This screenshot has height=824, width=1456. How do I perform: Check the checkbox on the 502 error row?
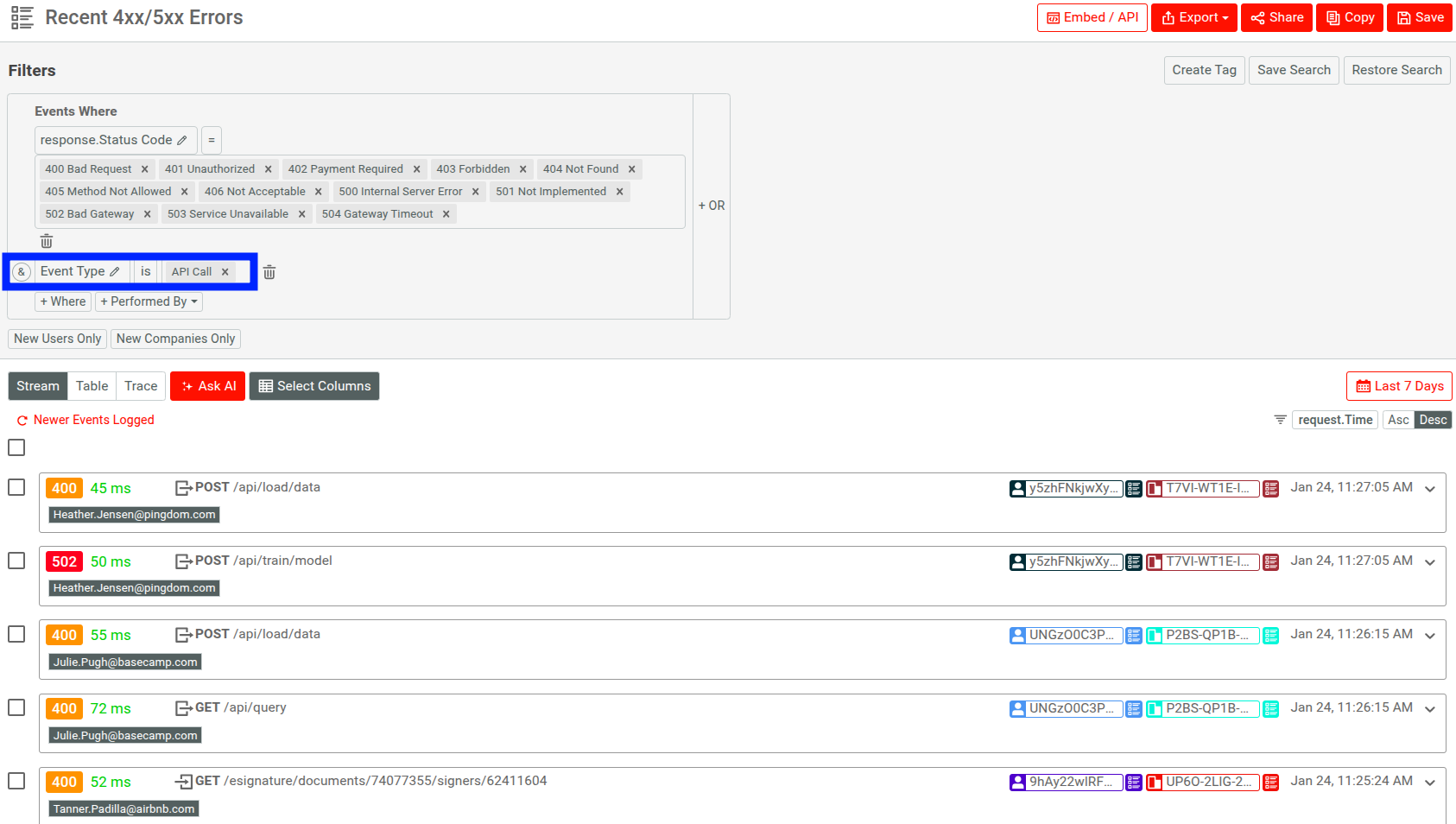point(16,561)
